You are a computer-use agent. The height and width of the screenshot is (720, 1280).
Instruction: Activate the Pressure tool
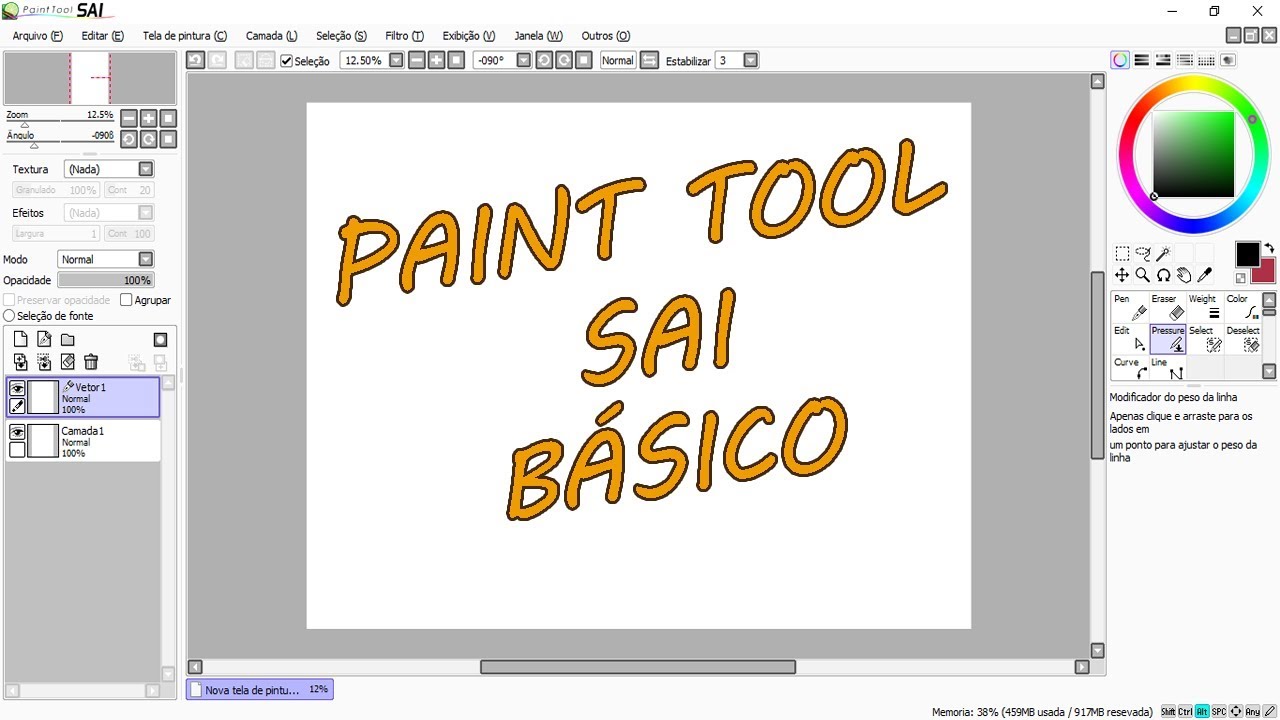pyautogui.click(x=1167, y=339)
